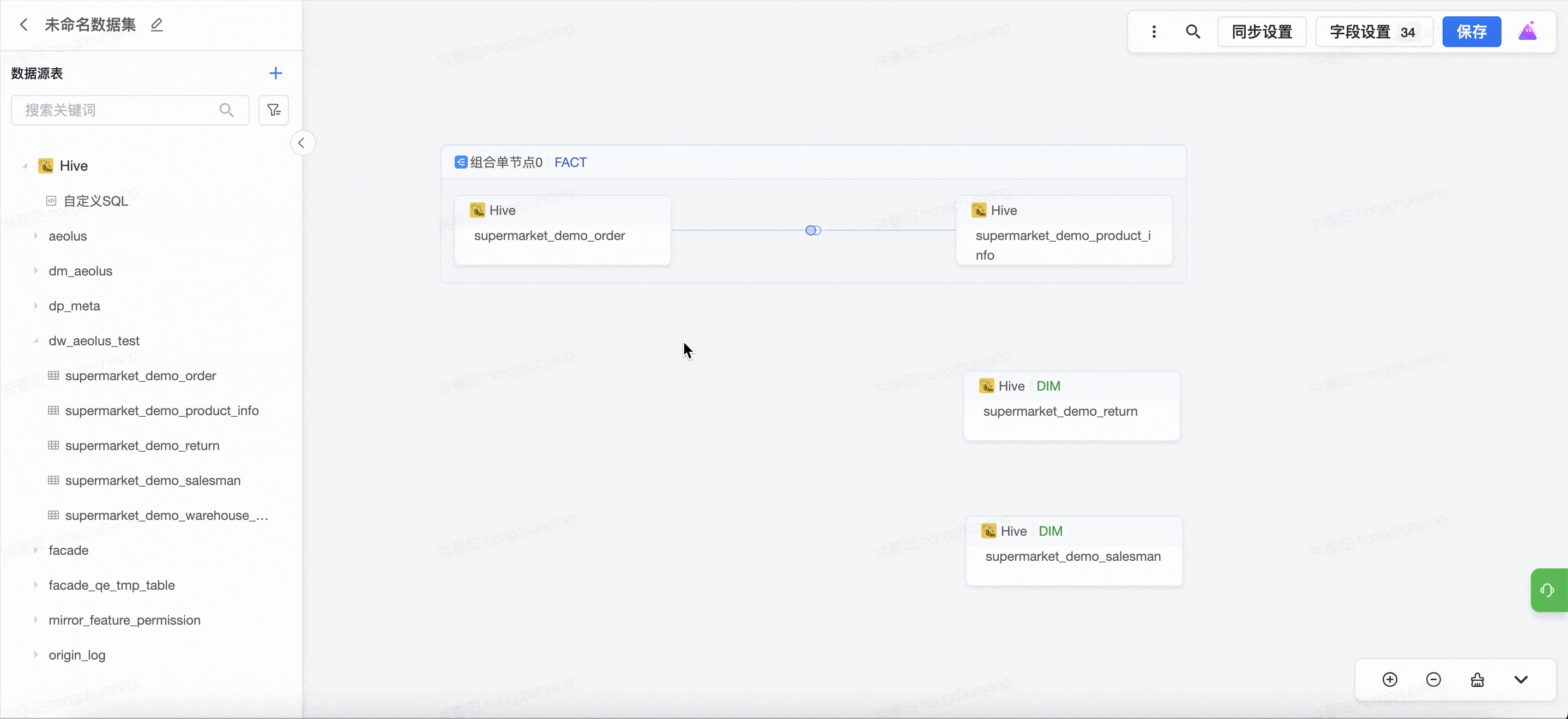Zoom in the canvas with plus circle
1568x719 pixels.
point(1390,679)
